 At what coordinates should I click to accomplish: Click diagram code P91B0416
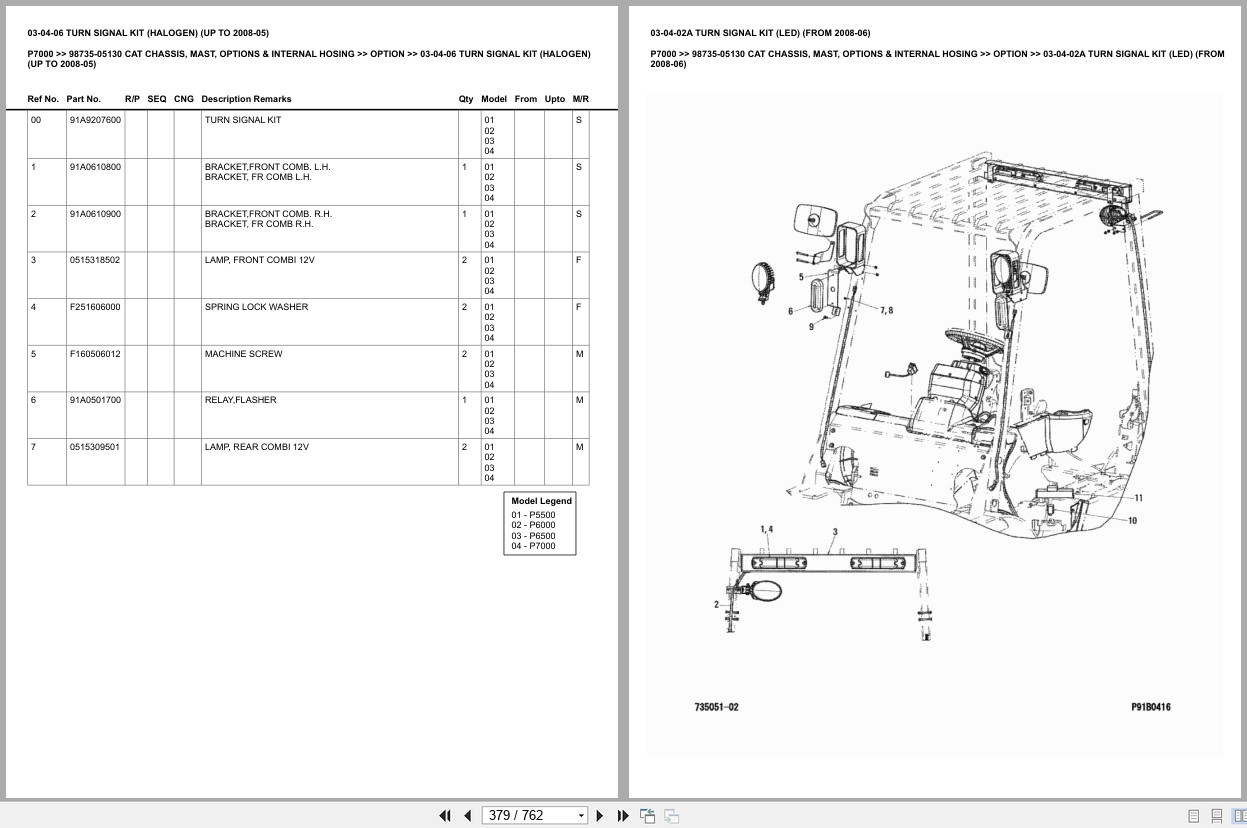[1151, 707]
